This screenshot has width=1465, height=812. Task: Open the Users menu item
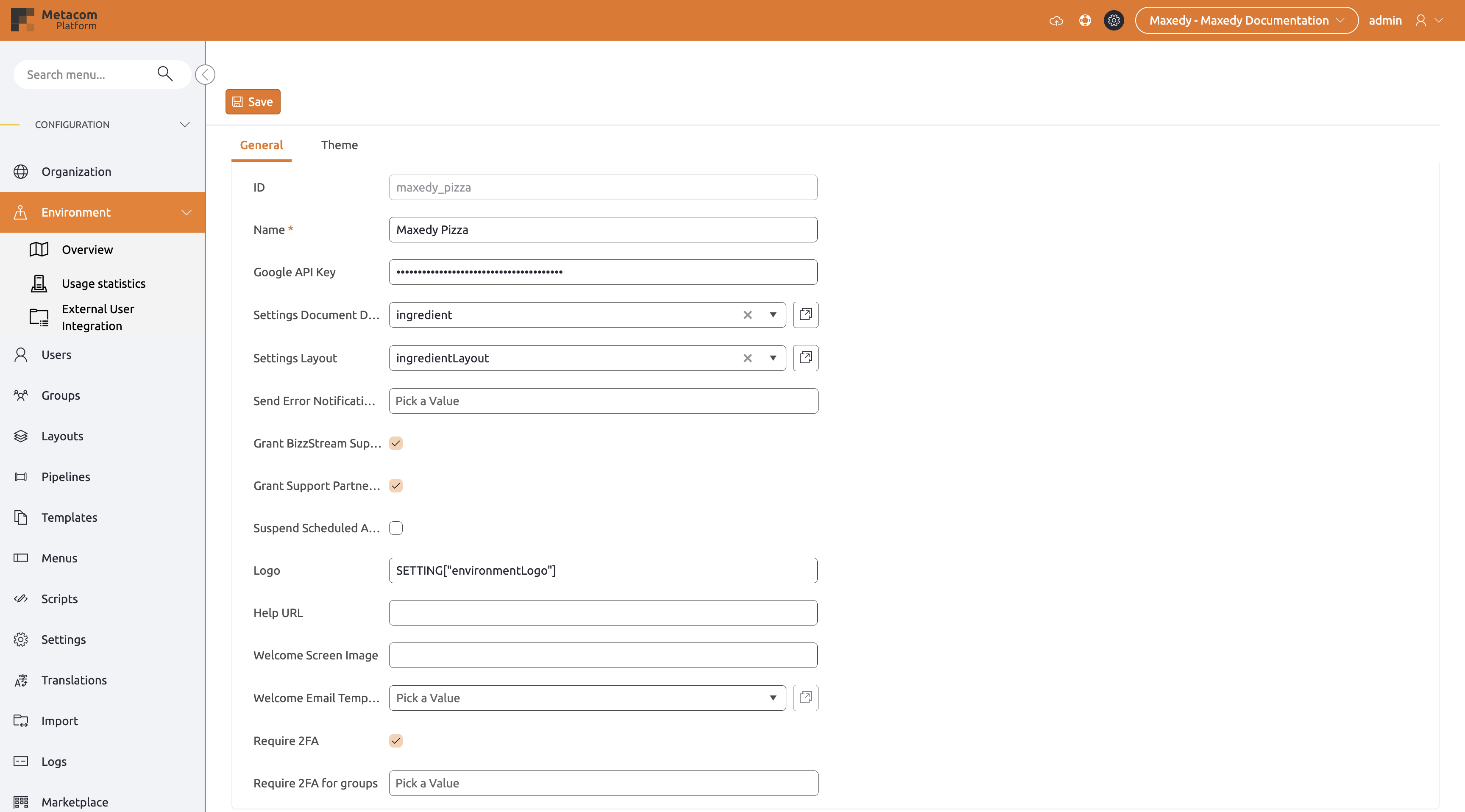click(56, 354)
